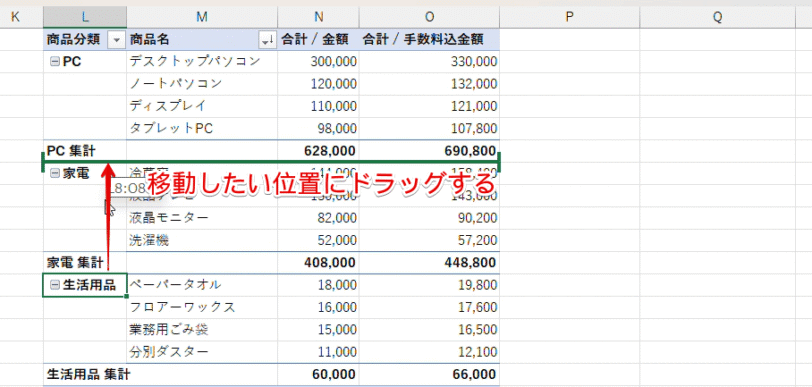Click the 628,000 subtotal cell
The height and width of the screenshot is (387, 812).
[318, 151]
